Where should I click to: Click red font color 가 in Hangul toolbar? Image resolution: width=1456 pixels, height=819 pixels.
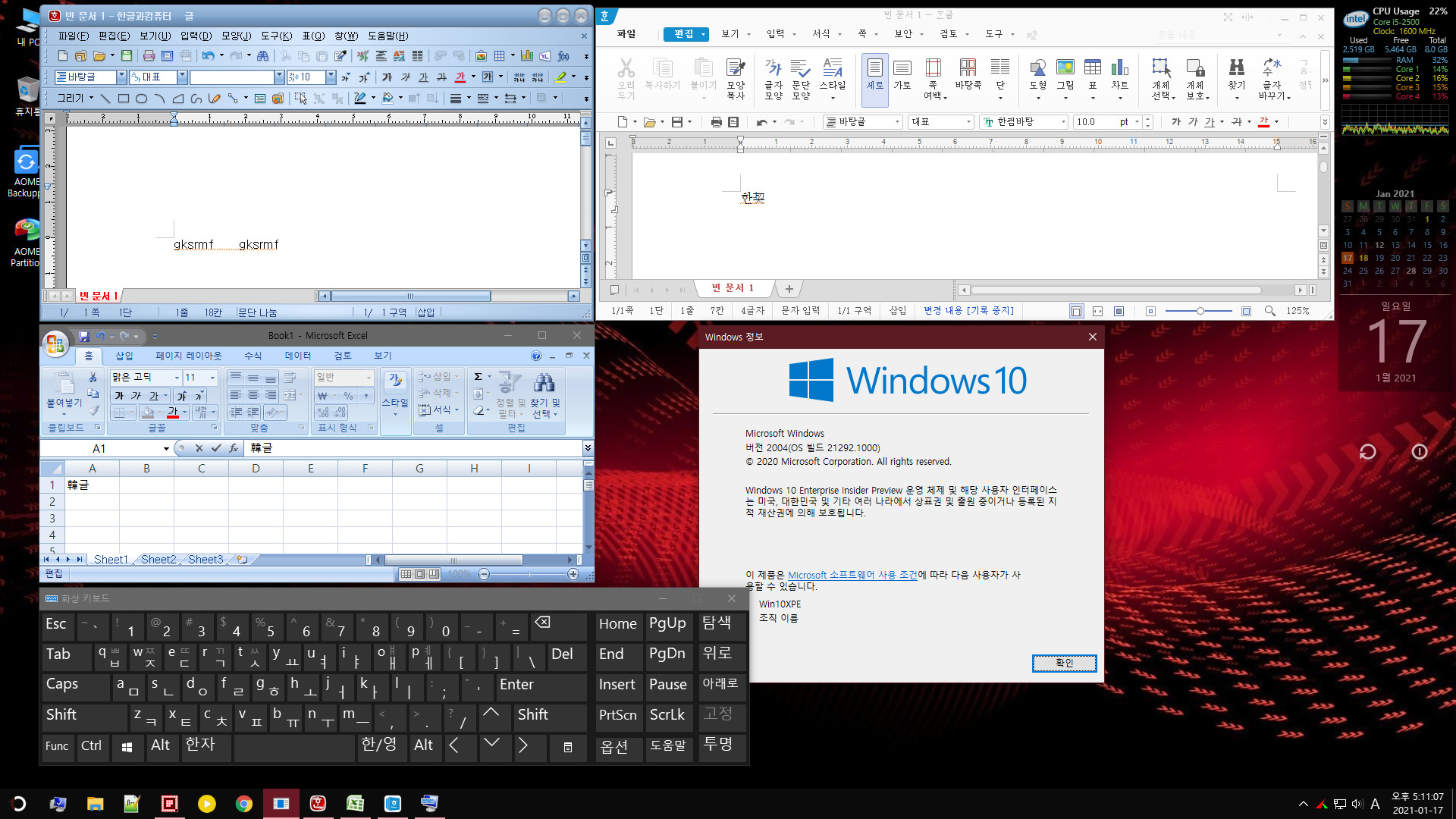460,77
